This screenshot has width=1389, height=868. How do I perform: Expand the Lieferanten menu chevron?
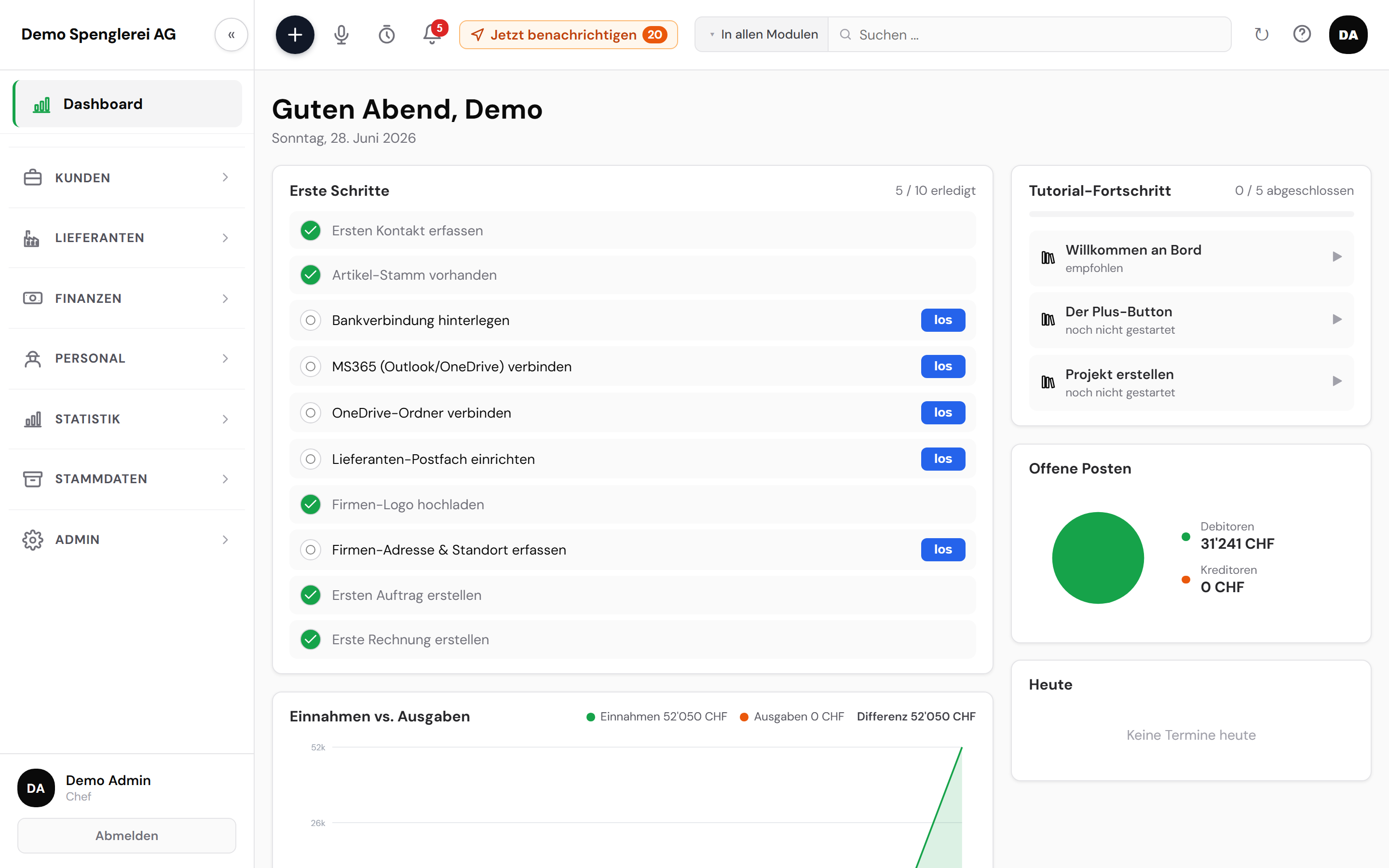click(225, 238)
